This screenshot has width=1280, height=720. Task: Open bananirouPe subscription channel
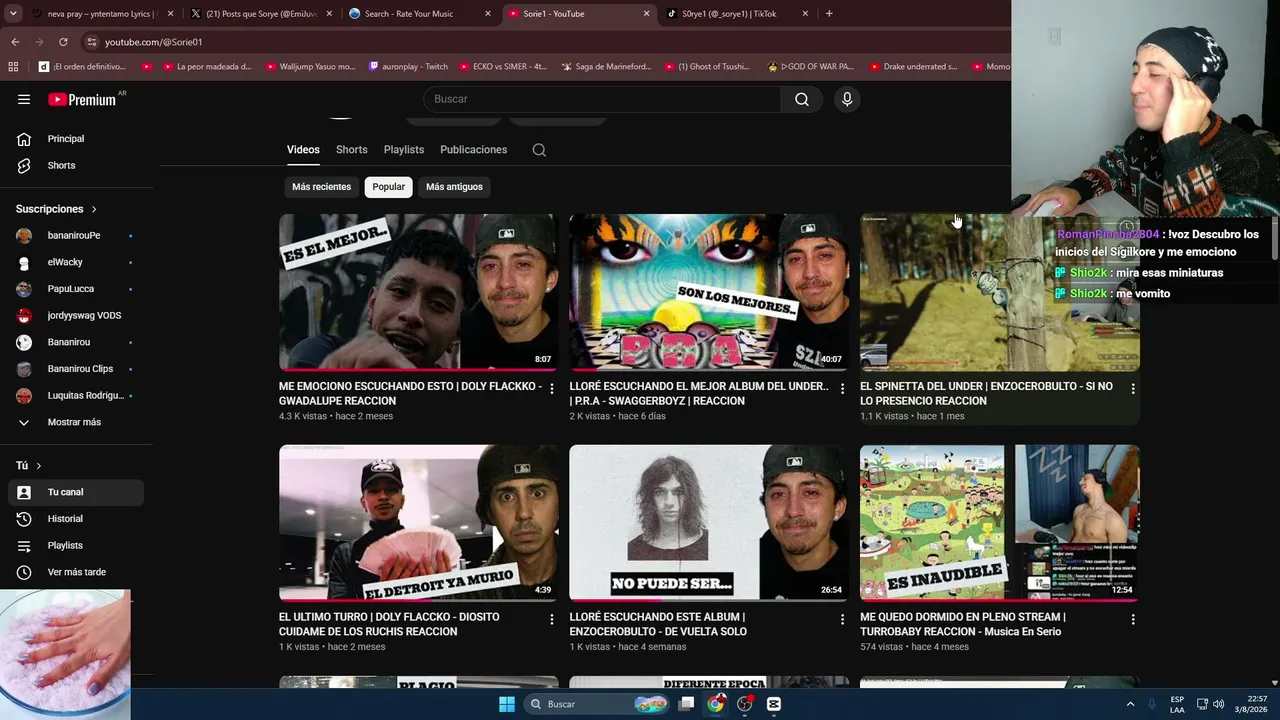76,236
